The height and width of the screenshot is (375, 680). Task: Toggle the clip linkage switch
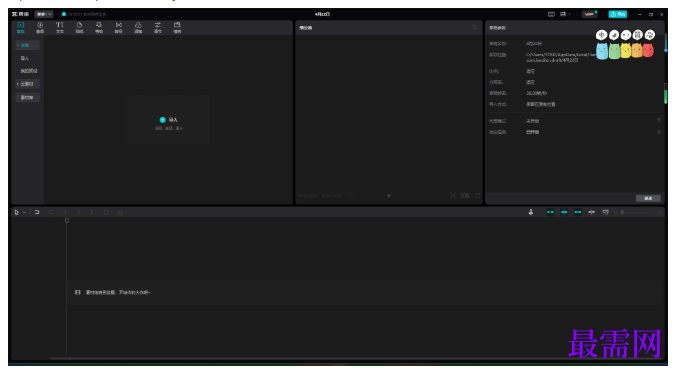578,212
